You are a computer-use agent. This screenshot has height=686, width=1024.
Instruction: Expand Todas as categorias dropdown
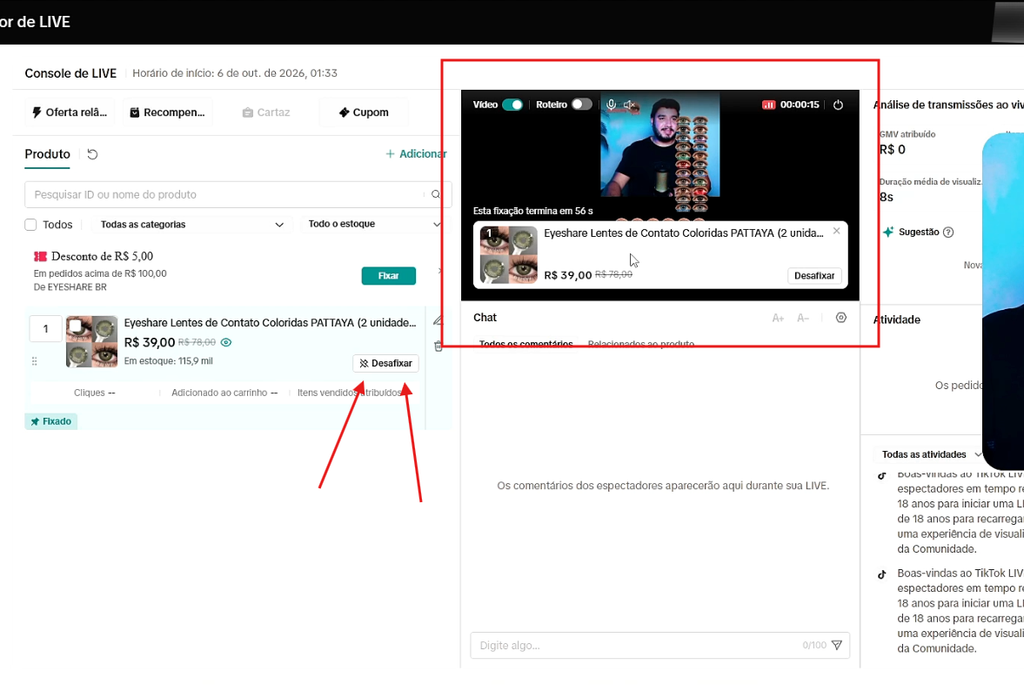[191, 225]
